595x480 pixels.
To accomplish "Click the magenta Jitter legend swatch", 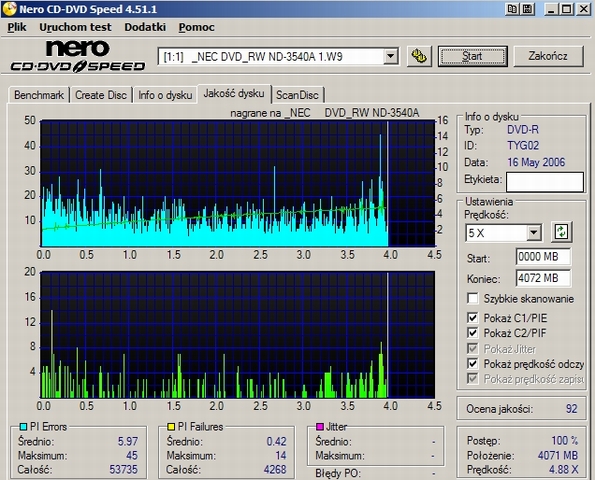I will tap(320, 427).
